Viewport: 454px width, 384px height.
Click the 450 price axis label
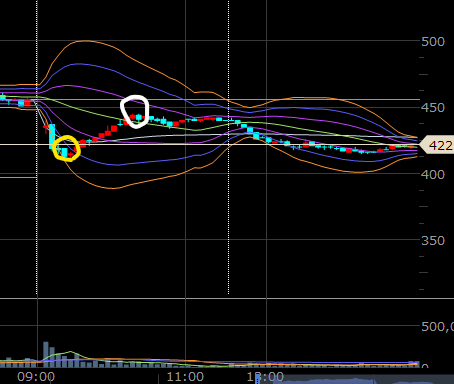click(x=433, y=108)
